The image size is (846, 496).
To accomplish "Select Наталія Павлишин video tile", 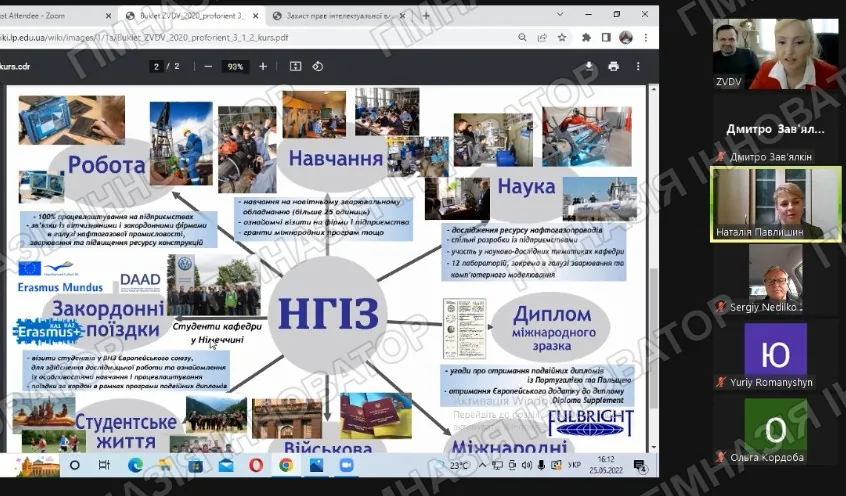I will (x=775, y=204).
